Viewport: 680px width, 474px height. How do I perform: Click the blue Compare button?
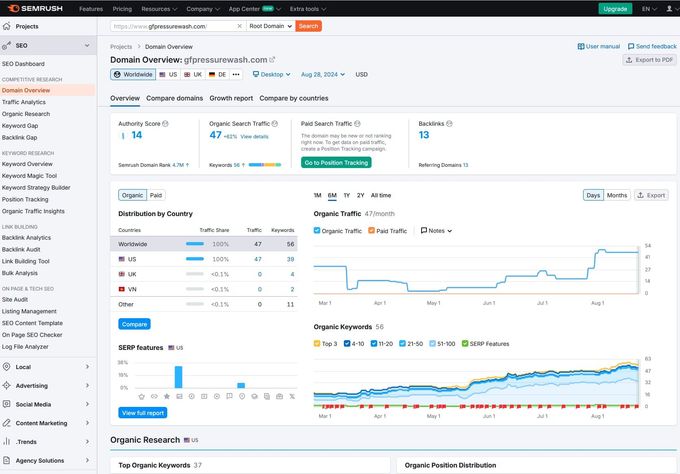[134, 324]
